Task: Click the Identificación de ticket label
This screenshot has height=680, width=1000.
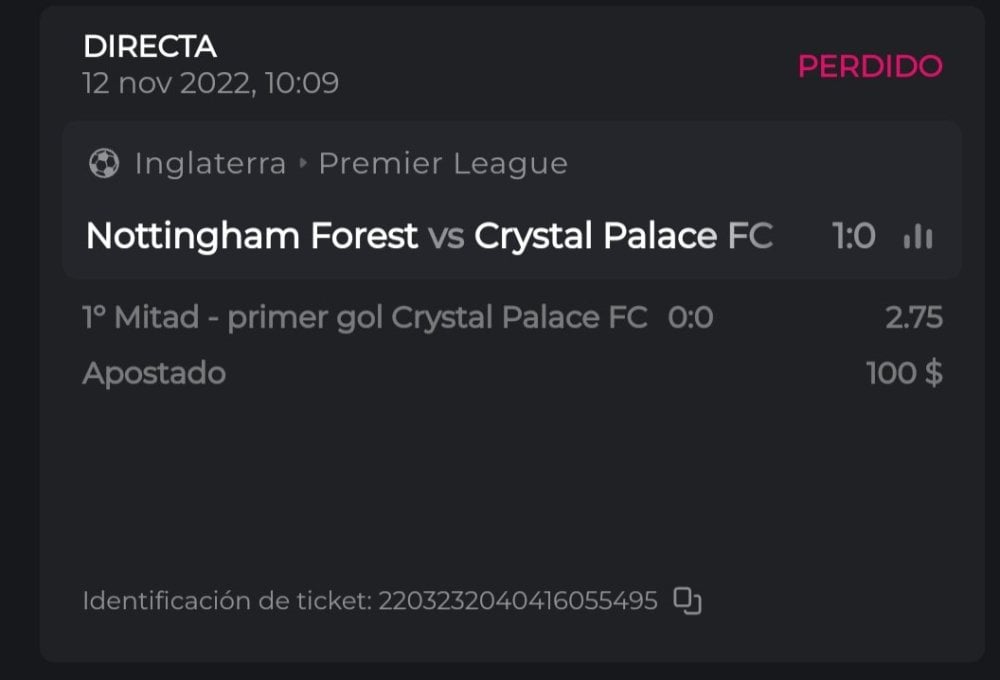Action: pos(227,601)
